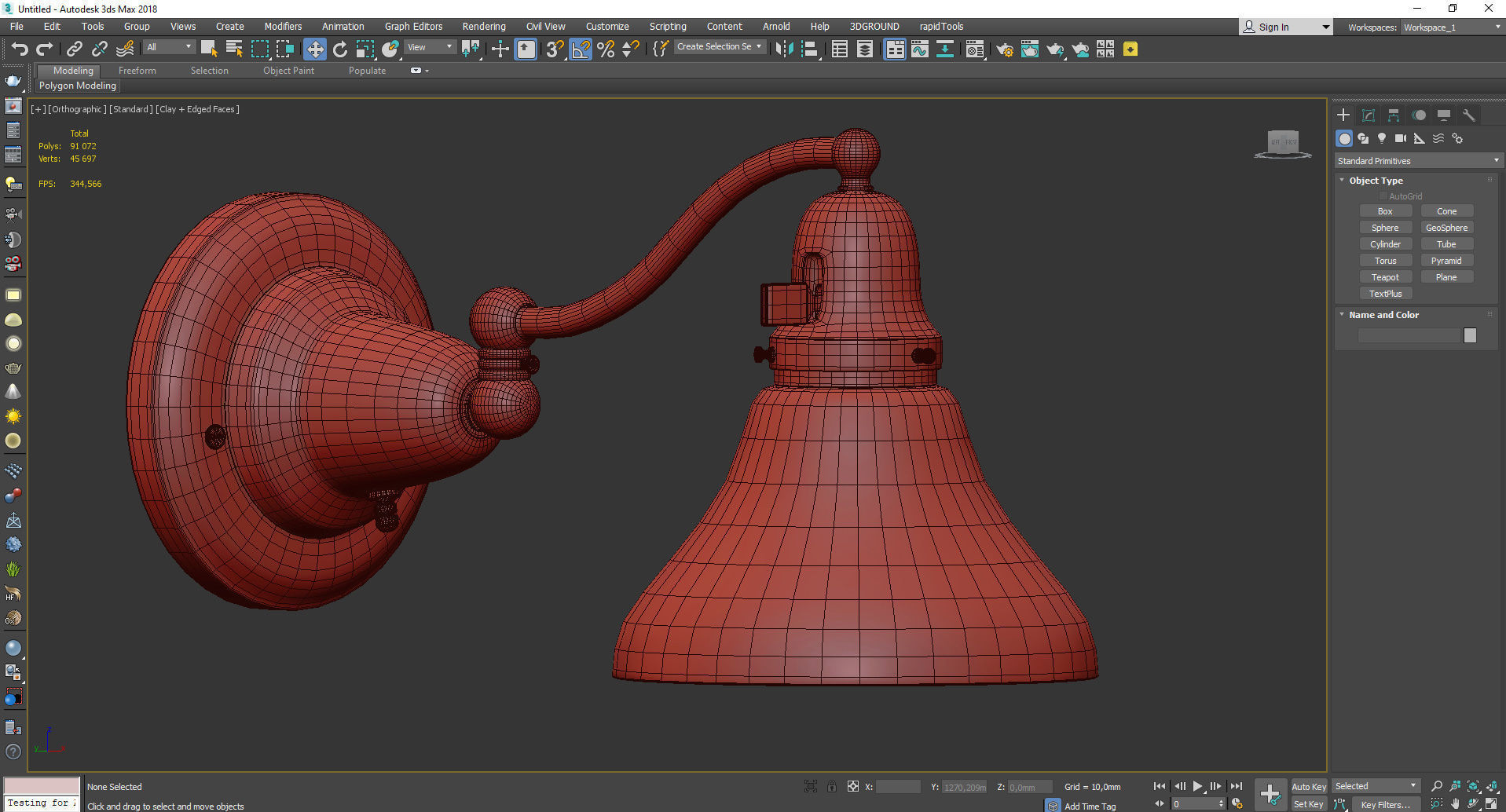
Task: Click Zoom Extents All Selected navigation icon
Action: pyautogui.click(x=1492, y=786)
